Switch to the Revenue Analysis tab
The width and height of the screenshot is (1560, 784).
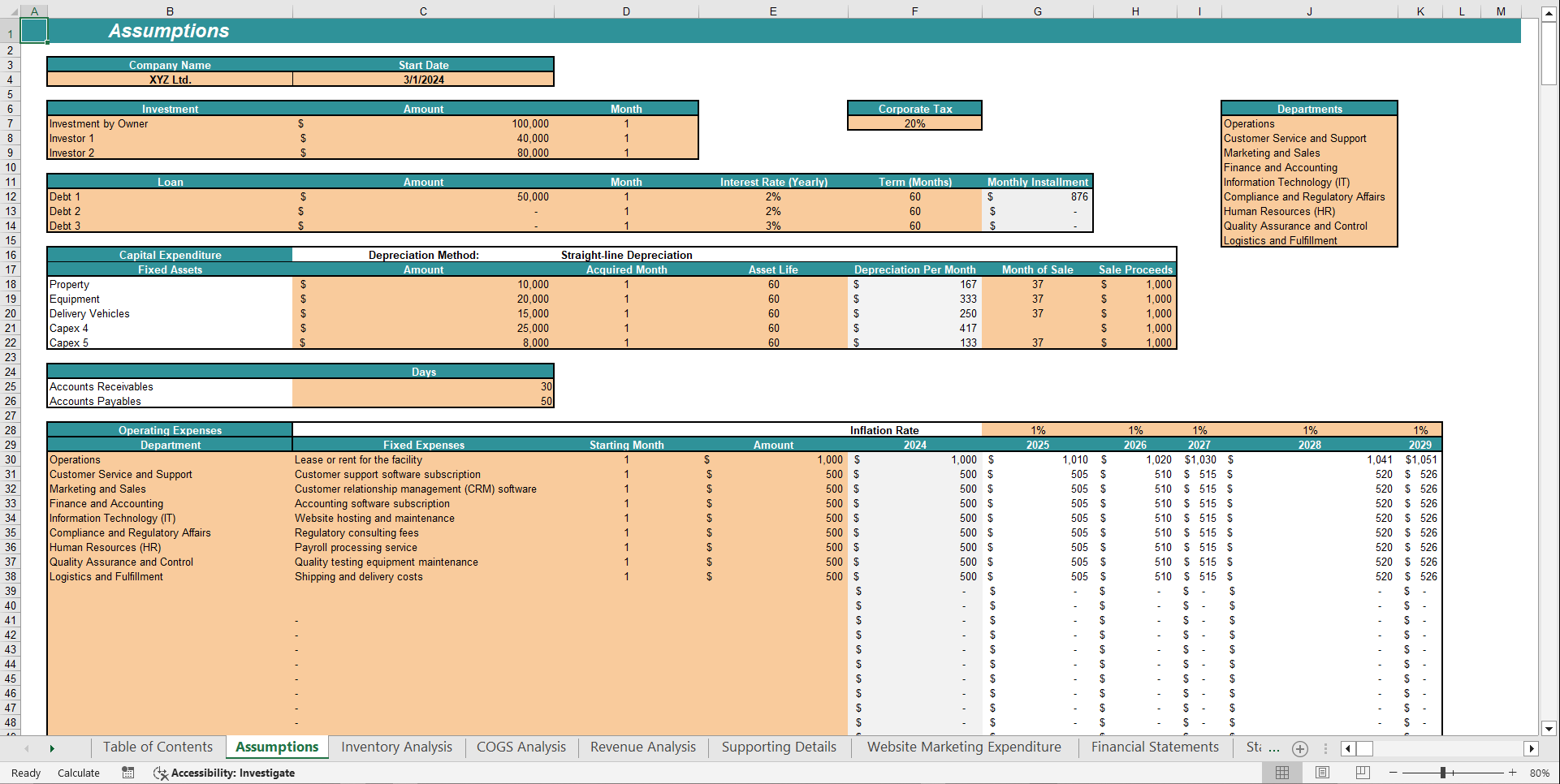click(642, 747)
